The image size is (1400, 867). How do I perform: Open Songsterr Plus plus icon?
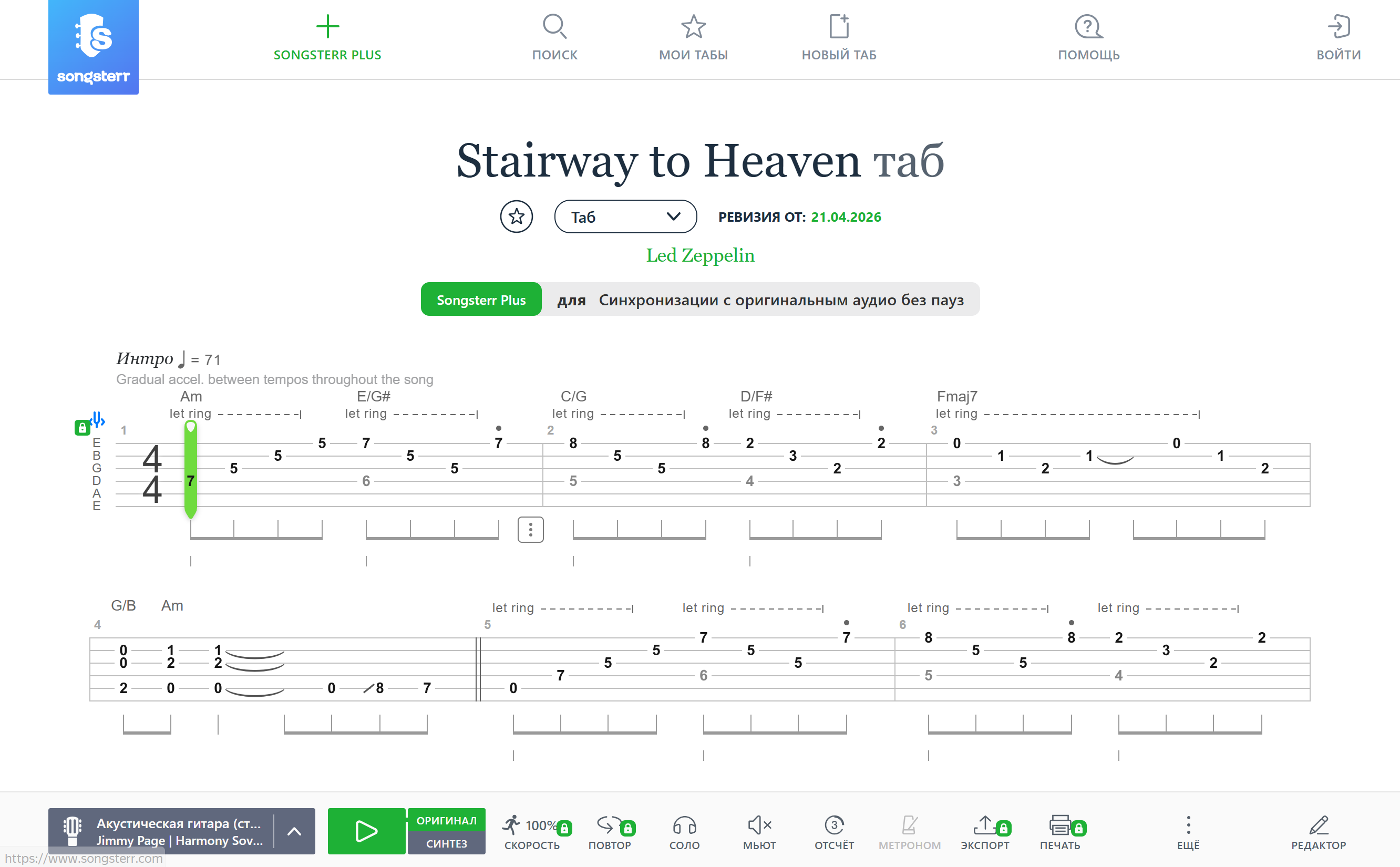coord(327,26)
